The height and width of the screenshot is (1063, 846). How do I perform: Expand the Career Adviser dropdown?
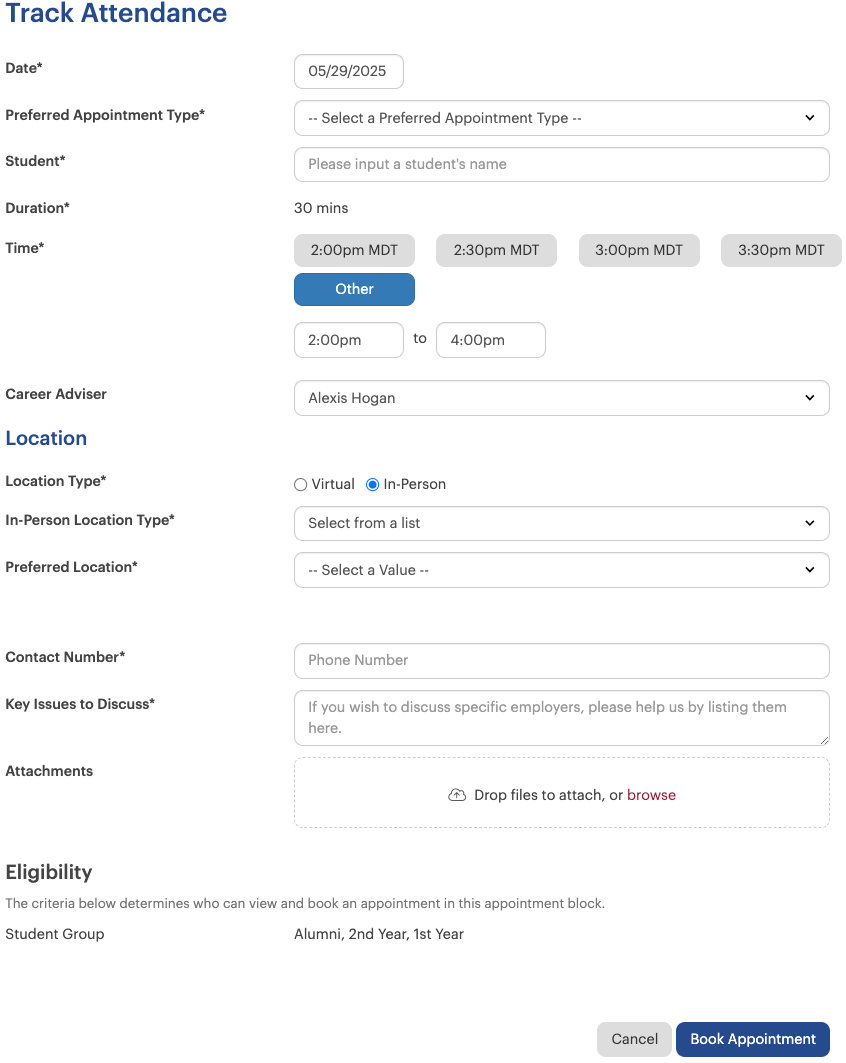561,398
